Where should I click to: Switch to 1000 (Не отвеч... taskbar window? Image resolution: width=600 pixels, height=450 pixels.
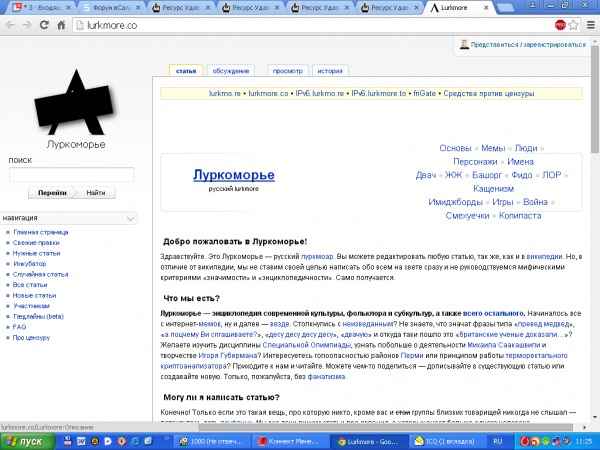pos(212,442)
